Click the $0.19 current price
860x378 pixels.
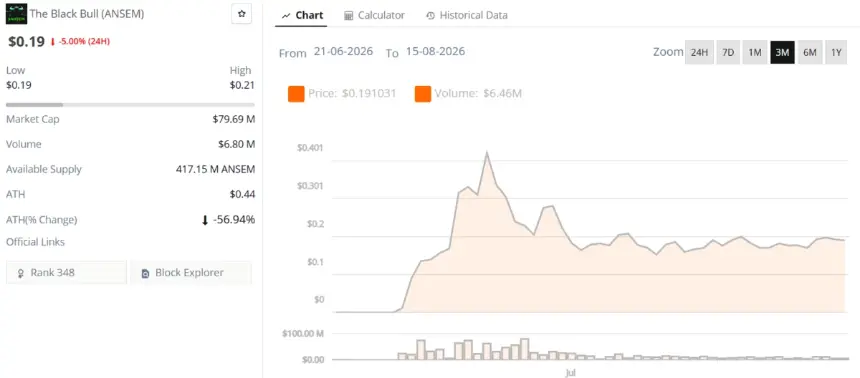(x=26, y=42)
